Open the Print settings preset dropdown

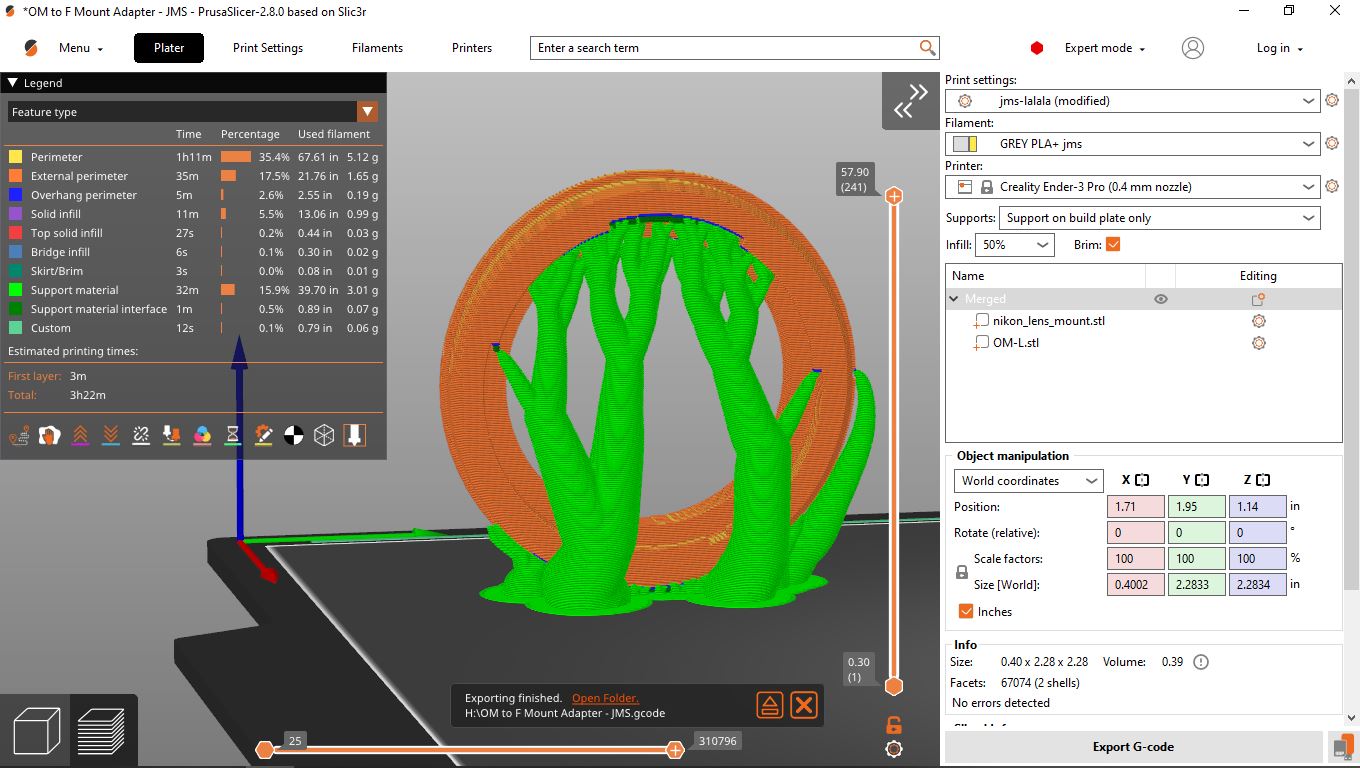pyautogui.click(x=1133, y=101)
